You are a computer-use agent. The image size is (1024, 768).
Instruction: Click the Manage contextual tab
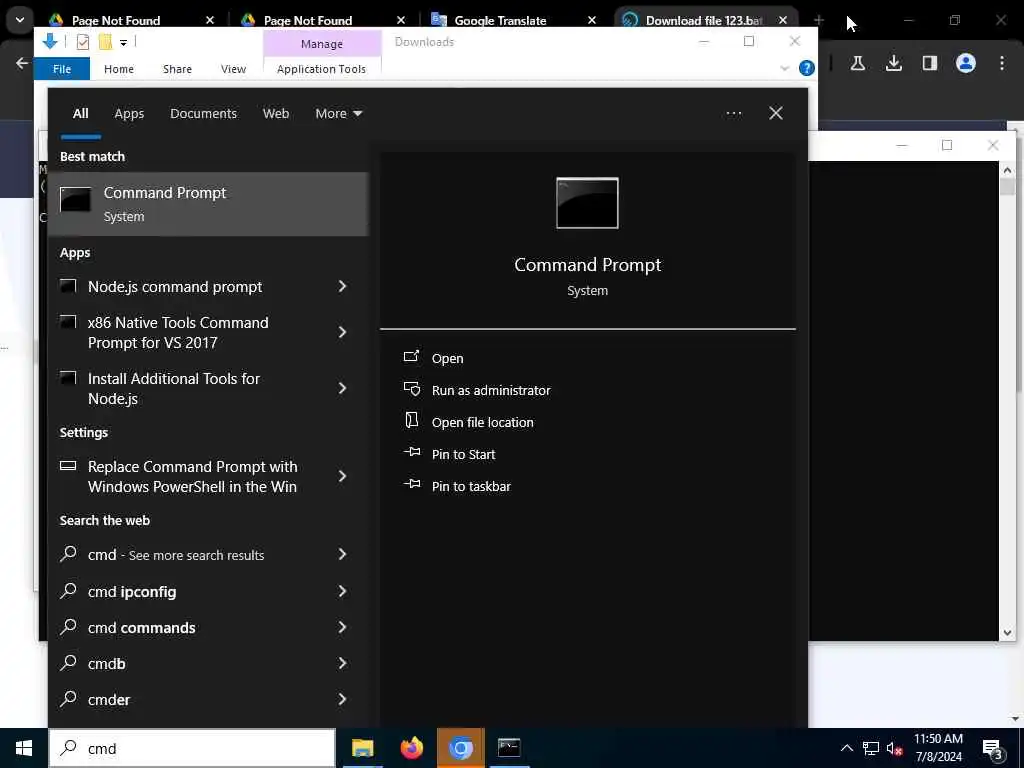point(322,44)
